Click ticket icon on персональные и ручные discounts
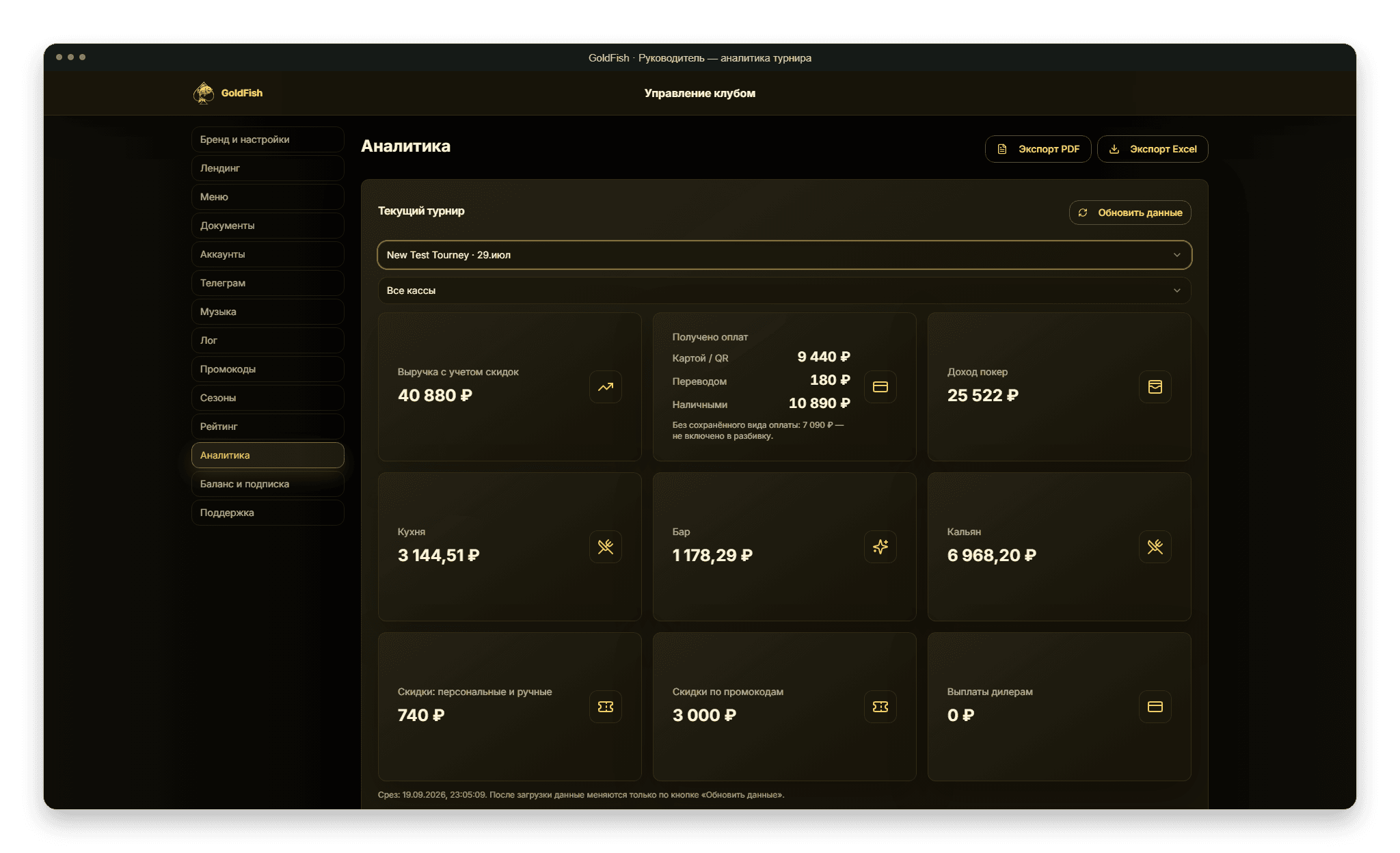Viewport: 1400px width, 853px height. pos(606,707)
